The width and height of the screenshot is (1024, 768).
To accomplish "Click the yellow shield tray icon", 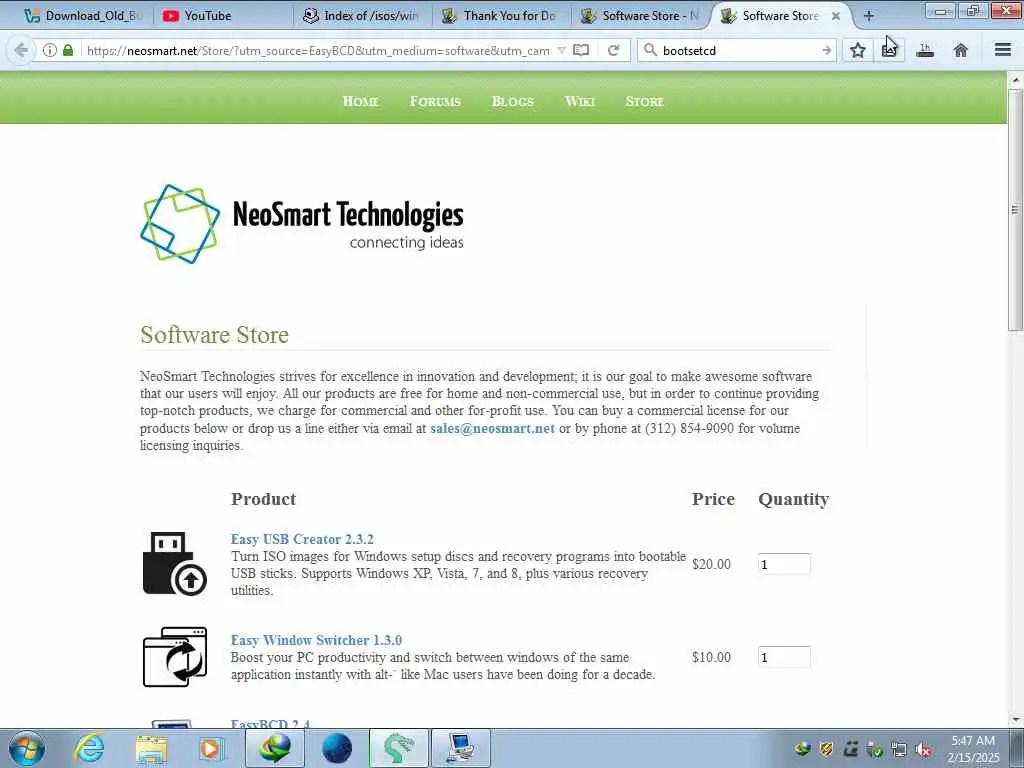I will 826,749.
